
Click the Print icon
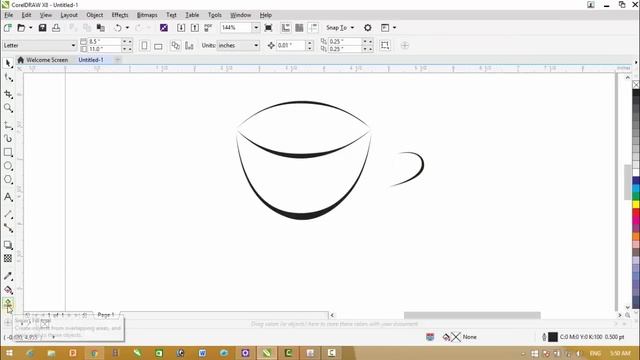[56, 28]
